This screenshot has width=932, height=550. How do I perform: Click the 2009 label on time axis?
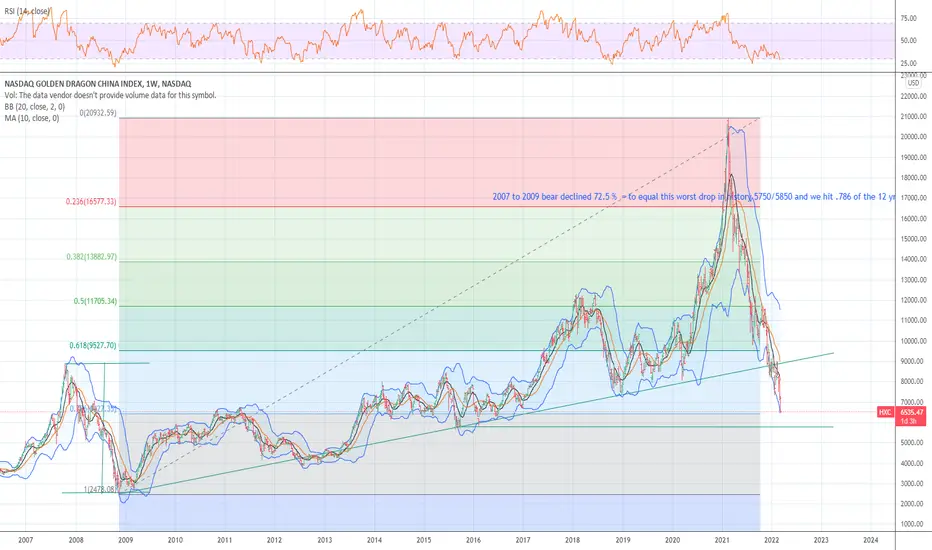[125, 540]
